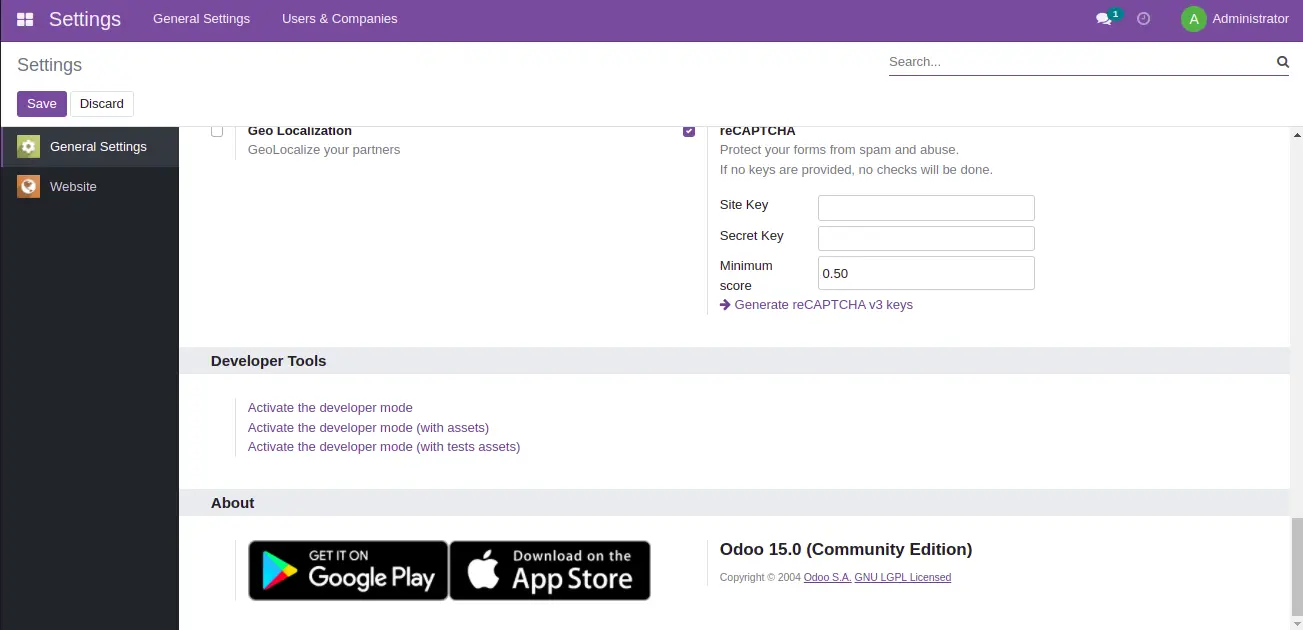Open the General Settings top menu

pyautogui.click(x=201, y=19)
